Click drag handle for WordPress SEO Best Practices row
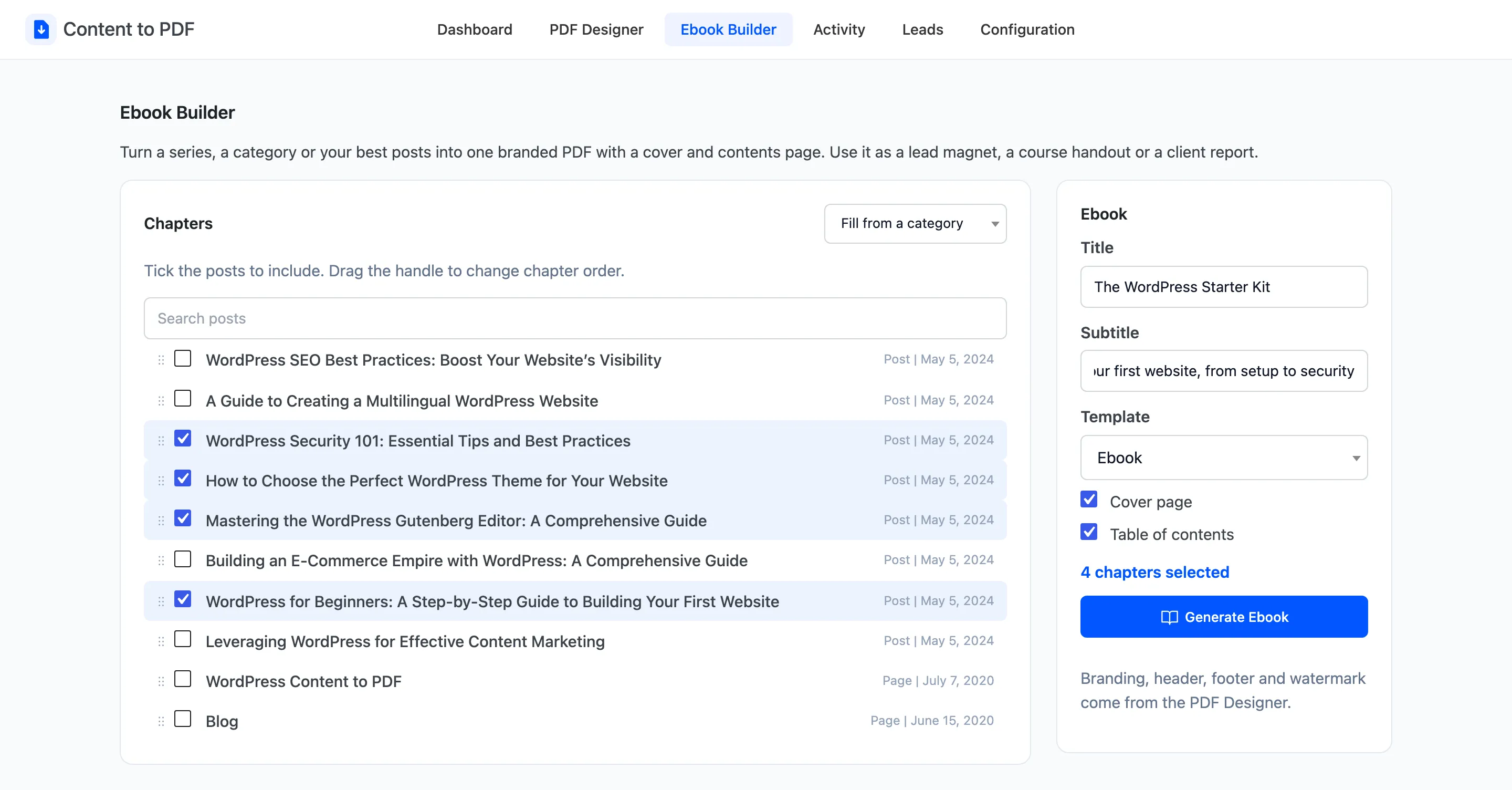 [x=161, y=360]
